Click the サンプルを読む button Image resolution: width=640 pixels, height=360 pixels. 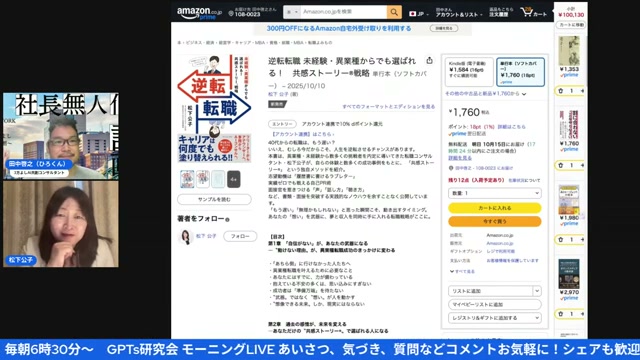coord(214,199)
